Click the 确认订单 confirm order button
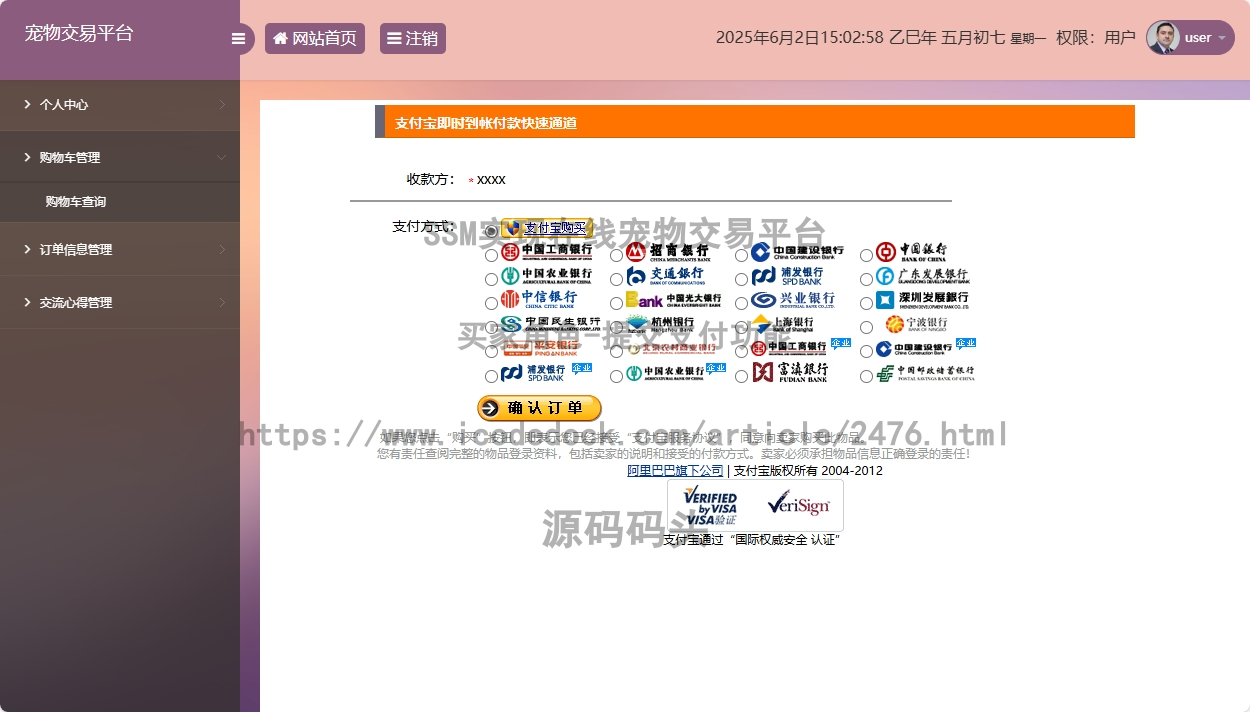The width and height of the screenshot is (1250, 712). tap(540, 408)
